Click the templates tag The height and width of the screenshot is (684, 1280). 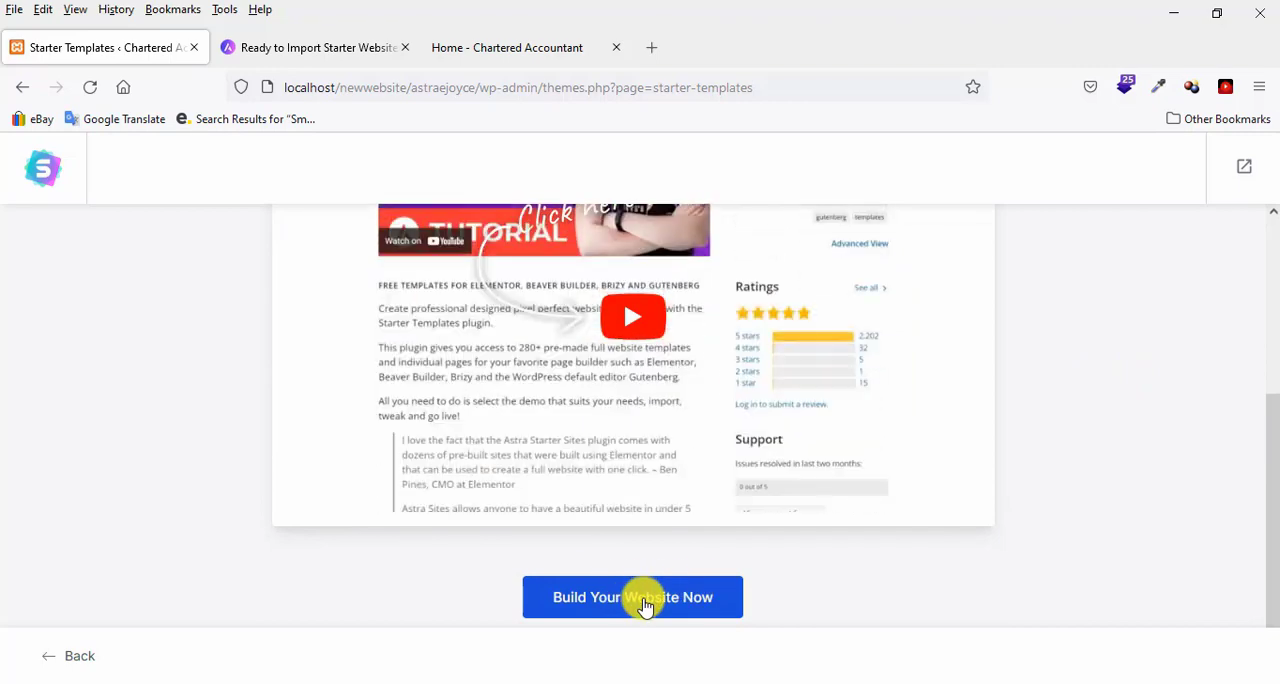pos(869,217)
